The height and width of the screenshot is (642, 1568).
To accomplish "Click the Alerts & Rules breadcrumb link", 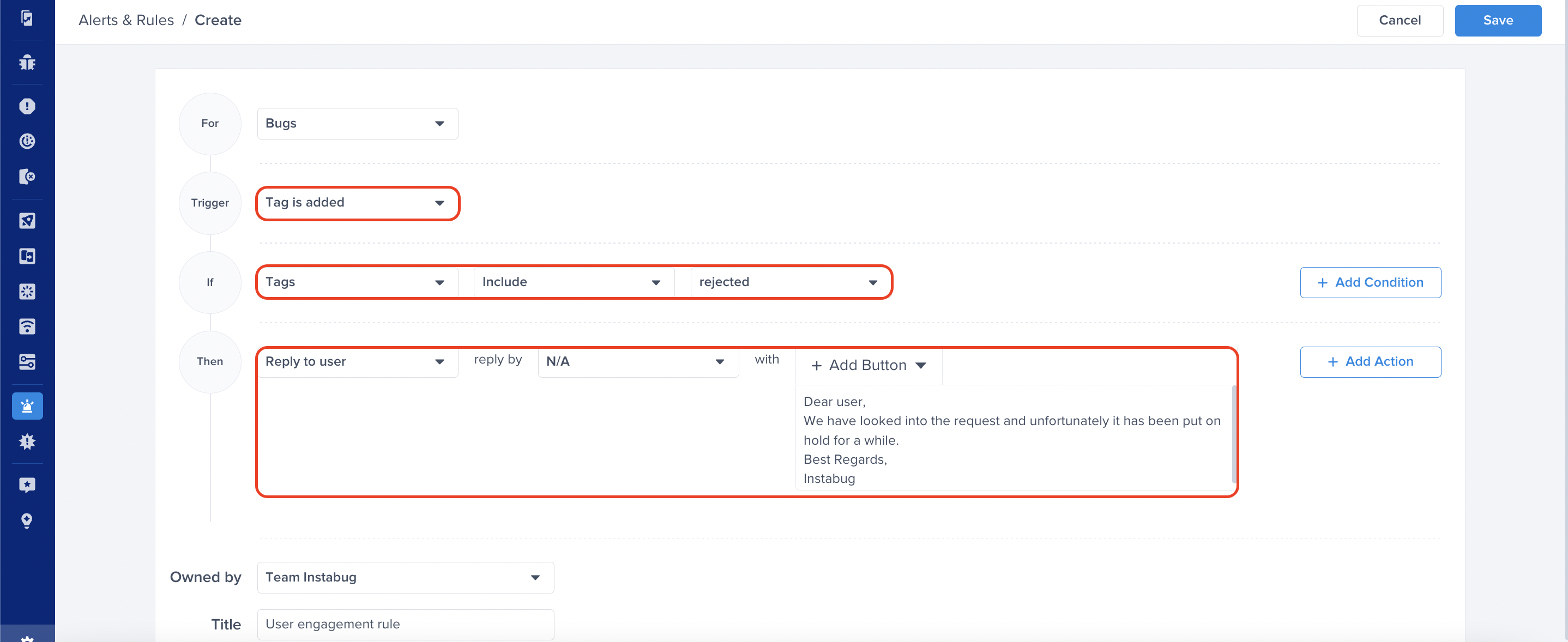I will (x=126, y=20).
